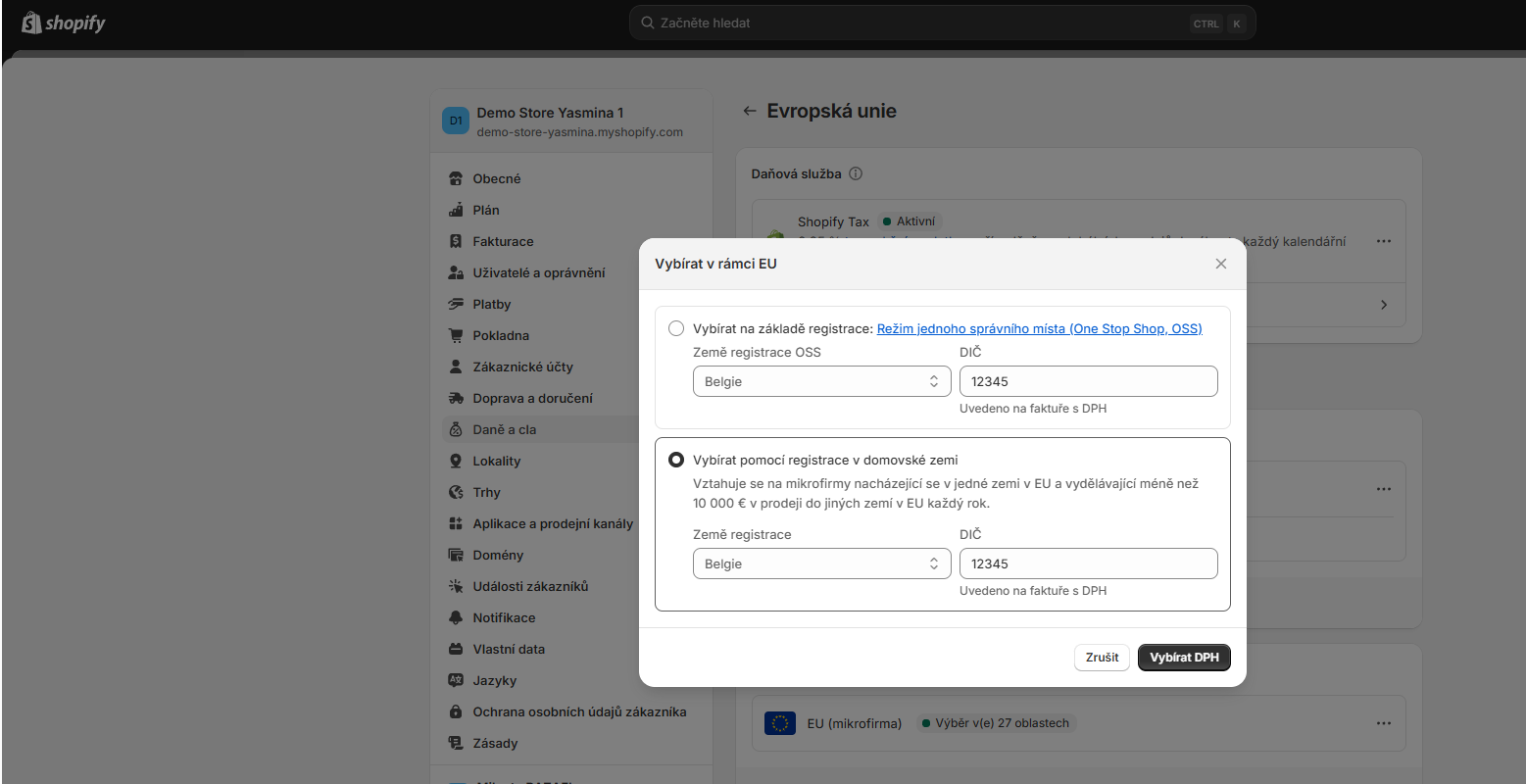Click the Notifikace bell icon
Image resolution: width=1526 pixels, height=784 pixels.
[456, 617]
